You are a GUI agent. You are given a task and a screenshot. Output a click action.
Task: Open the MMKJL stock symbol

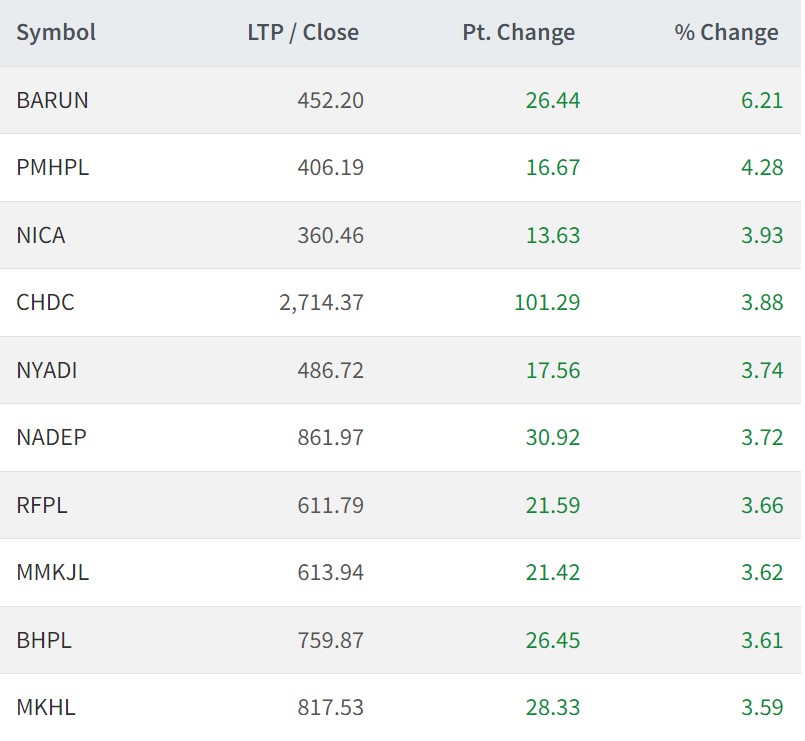[52, 572]
